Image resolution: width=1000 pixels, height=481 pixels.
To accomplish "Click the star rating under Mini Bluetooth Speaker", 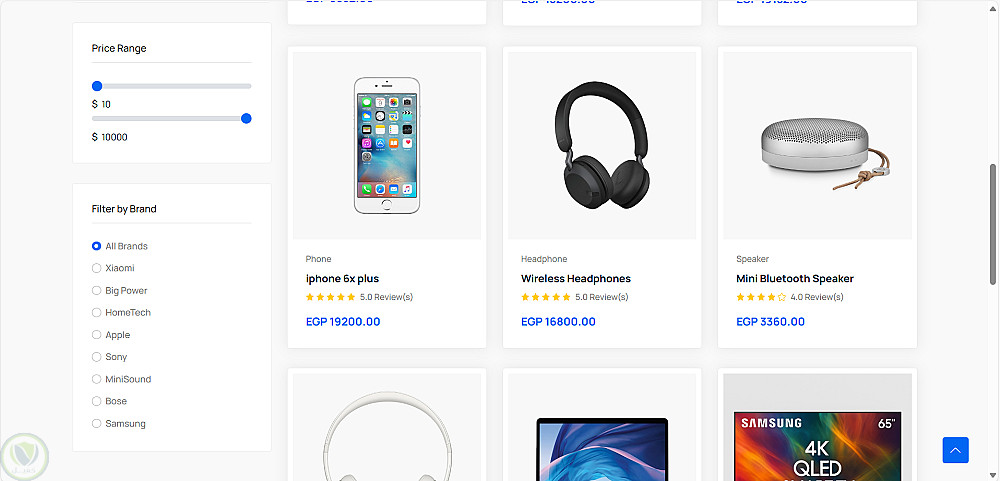I will [x=760, y=297].
